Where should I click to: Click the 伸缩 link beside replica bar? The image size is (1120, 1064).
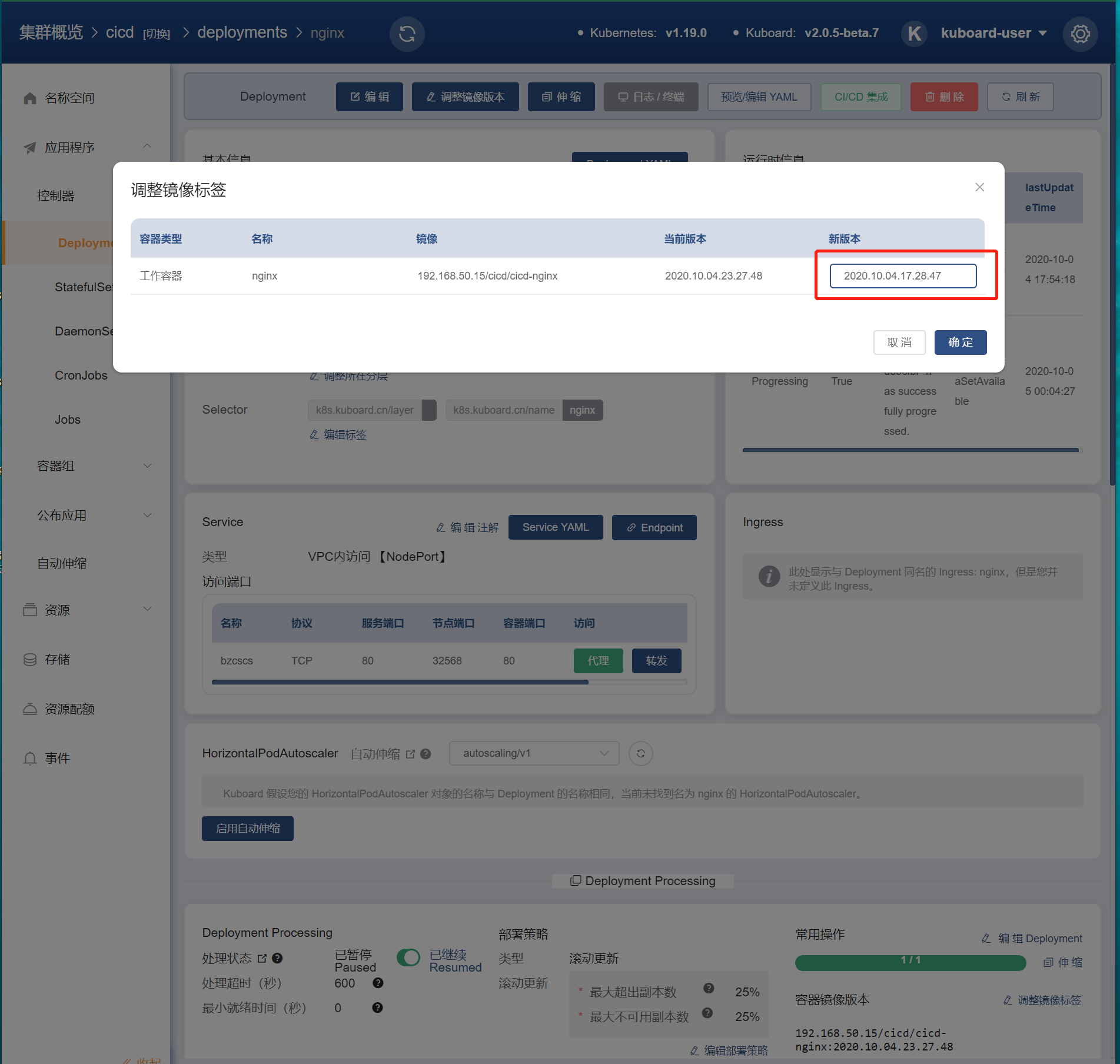pyautogui.click(x=1063, y=963)
